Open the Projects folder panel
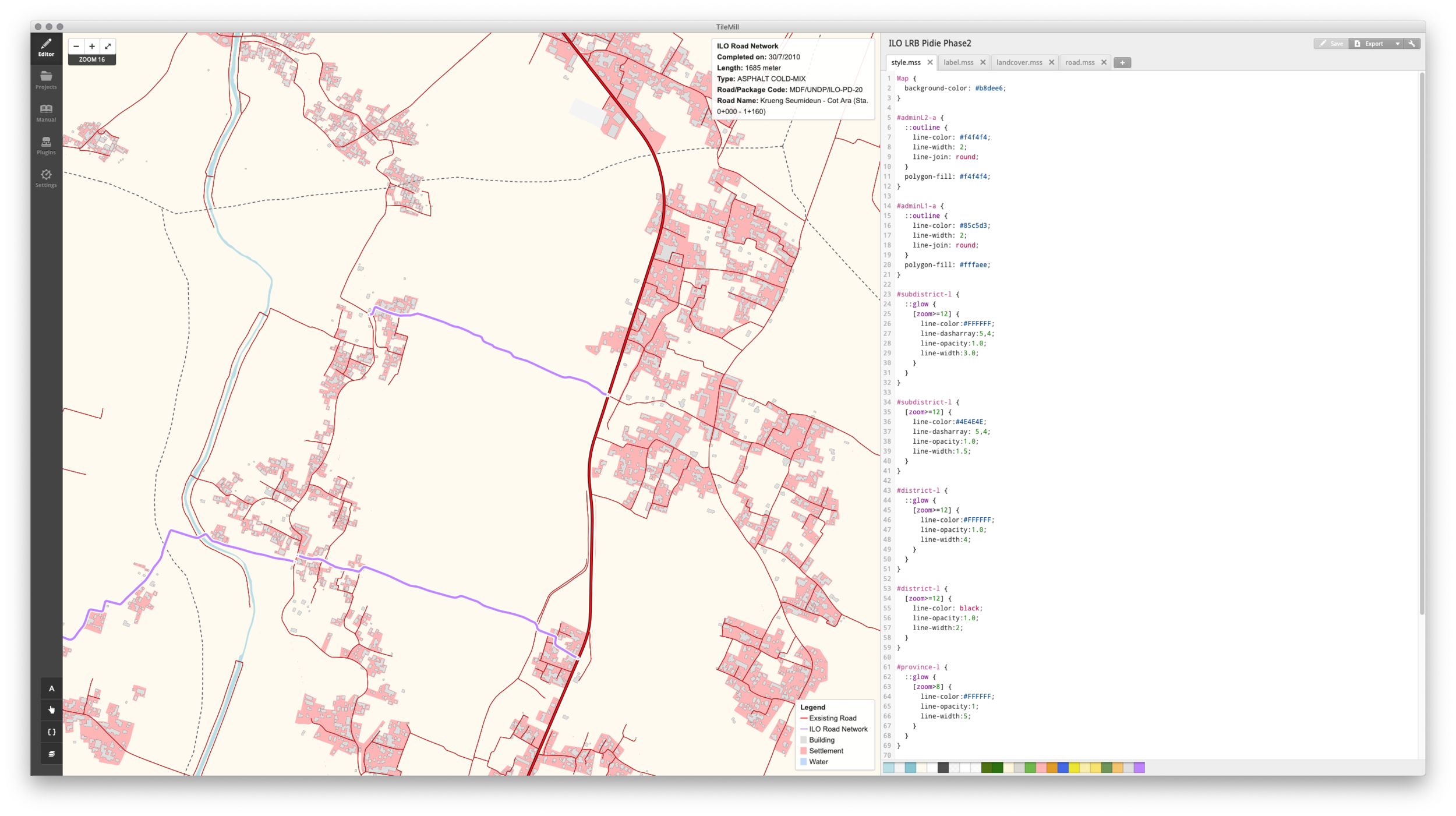This screenshot has height=816, width=1456. [x=46, y=80]
